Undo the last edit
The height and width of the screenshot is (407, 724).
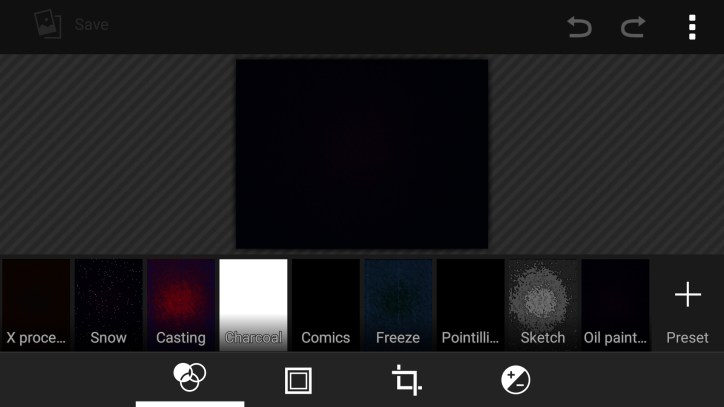580,27
